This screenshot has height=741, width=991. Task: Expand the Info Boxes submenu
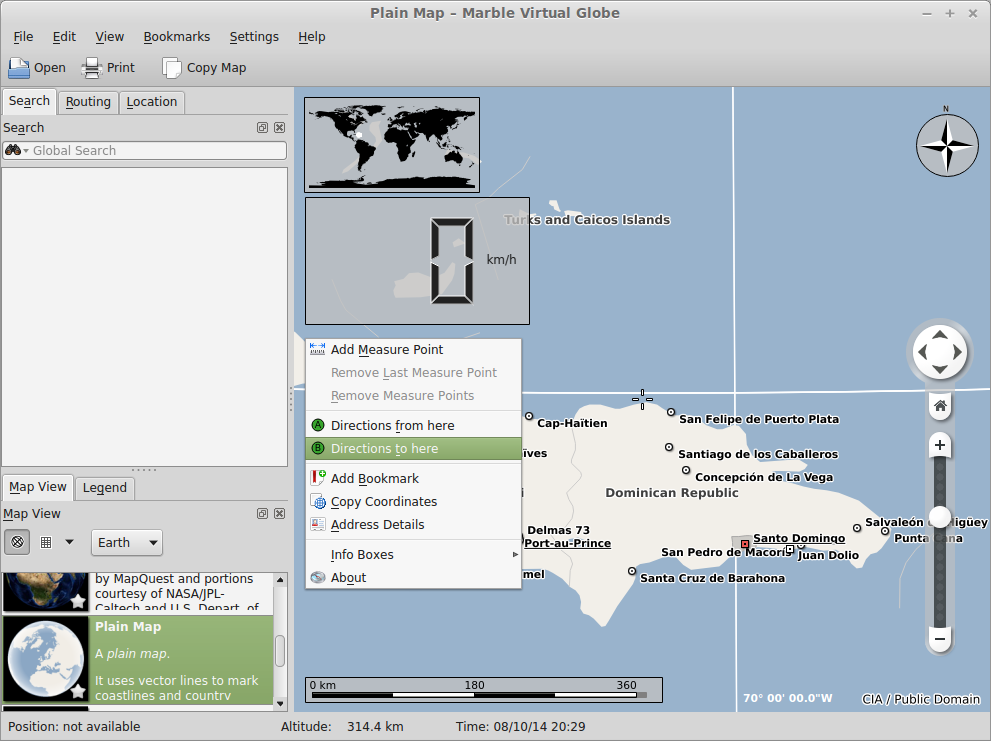(x=413, y=554)
